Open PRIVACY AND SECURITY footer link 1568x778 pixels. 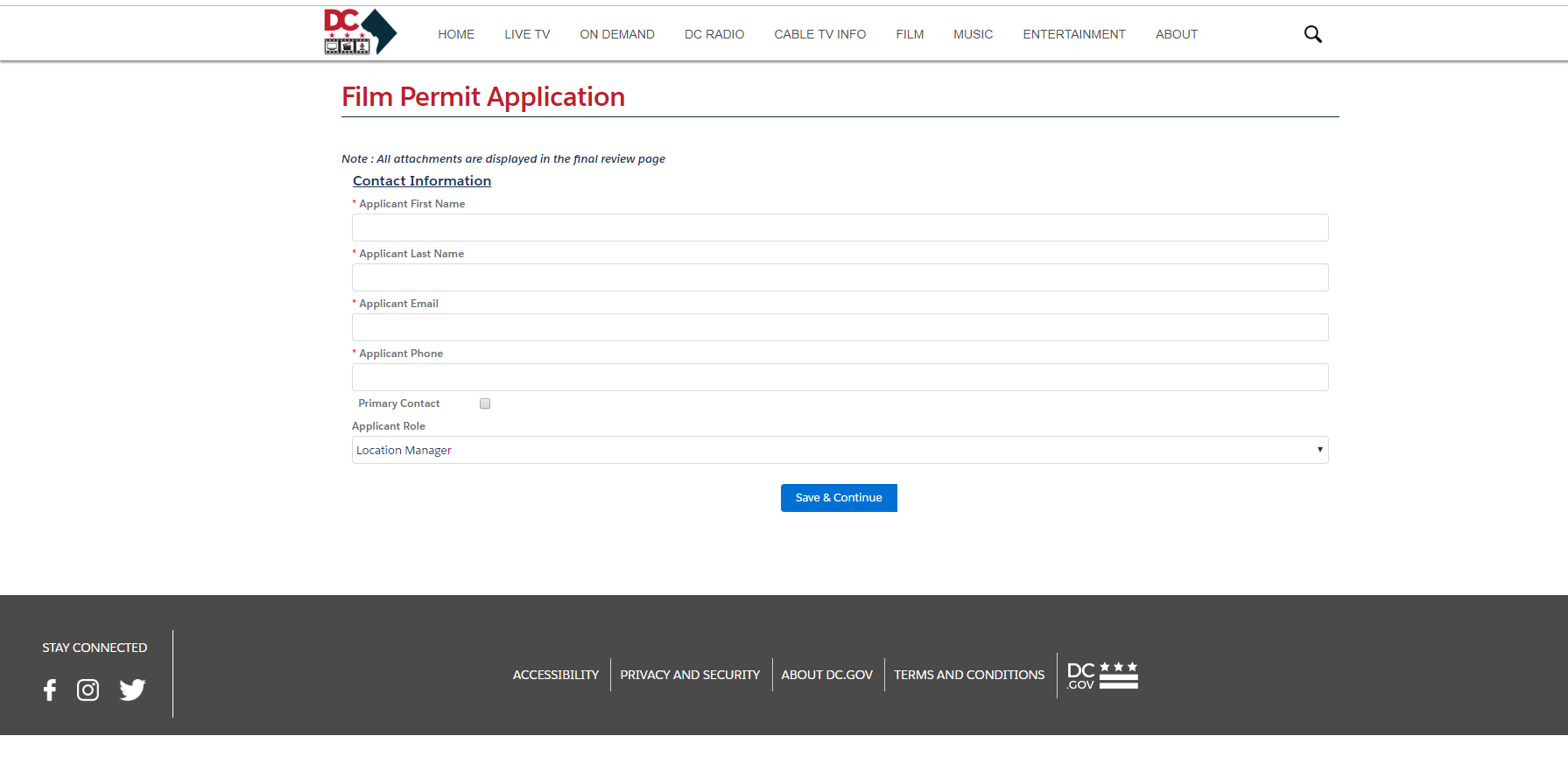pos(690,675)
